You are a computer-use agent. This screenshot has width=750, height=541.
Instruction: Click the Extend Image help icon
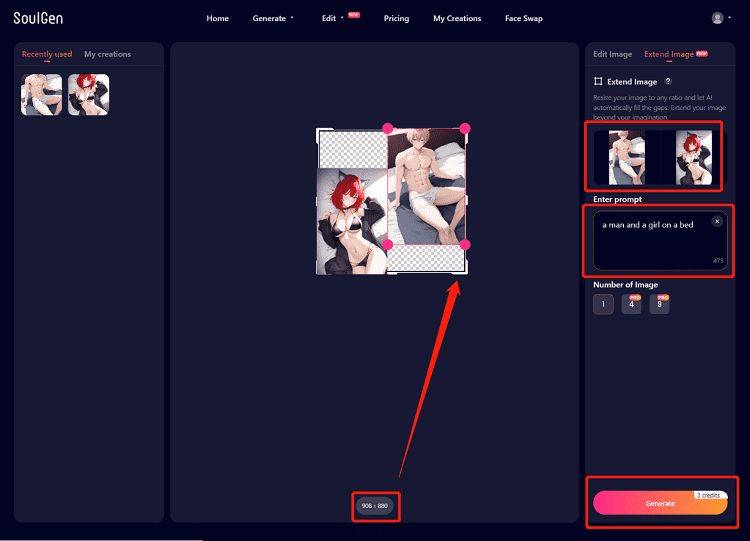[668, 81]
